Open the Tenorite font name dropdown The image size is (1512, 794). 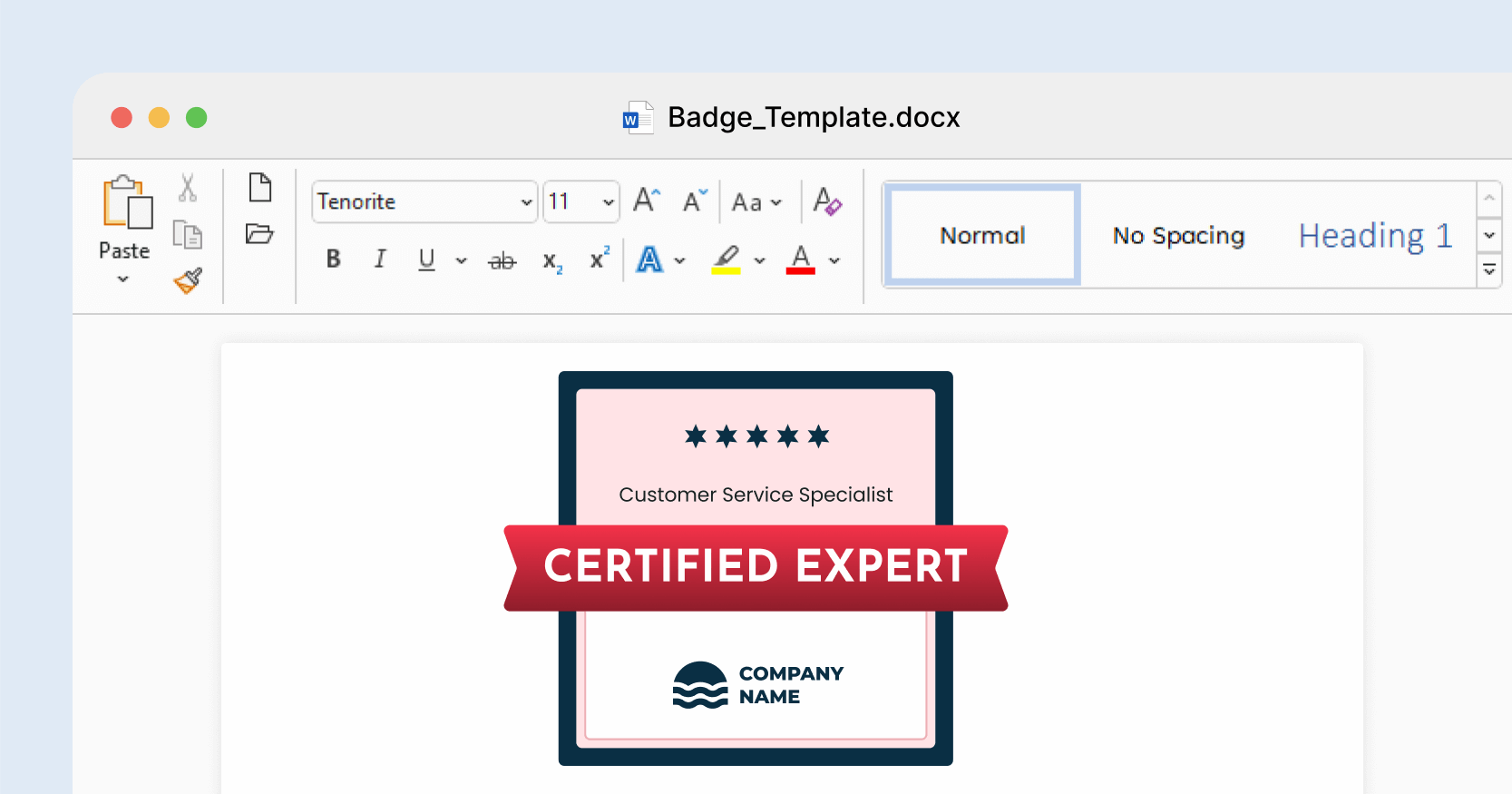coord(526,202)
